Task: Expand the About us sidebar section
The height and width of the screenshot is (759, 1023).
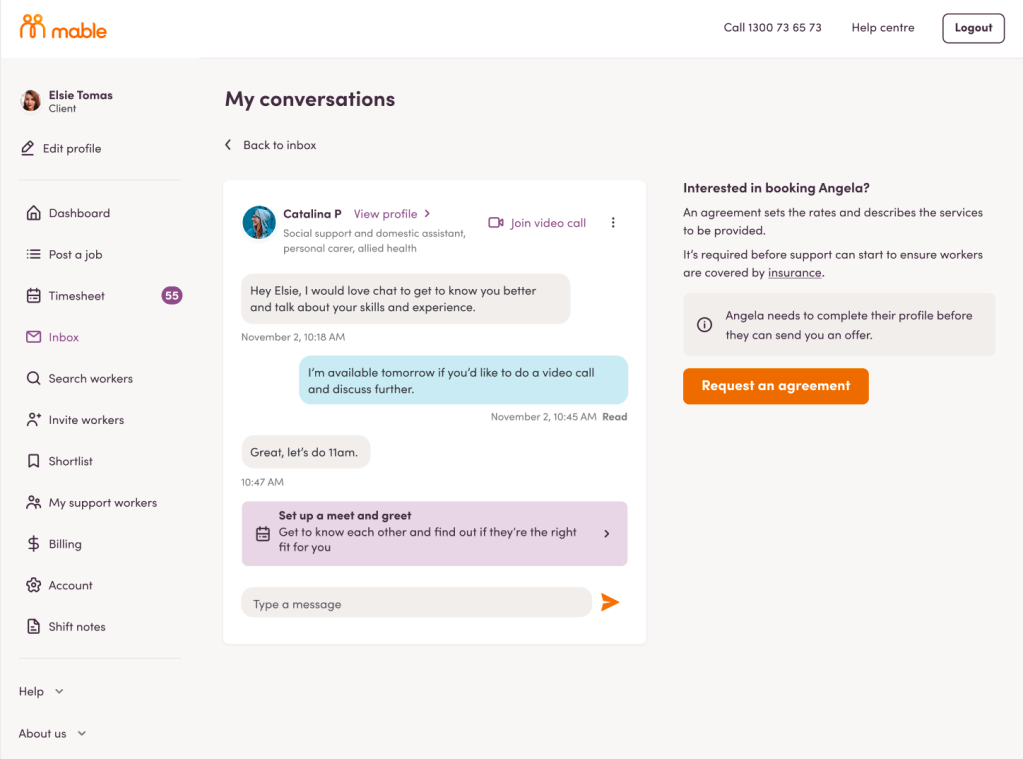Action: [x=52, y=733]
